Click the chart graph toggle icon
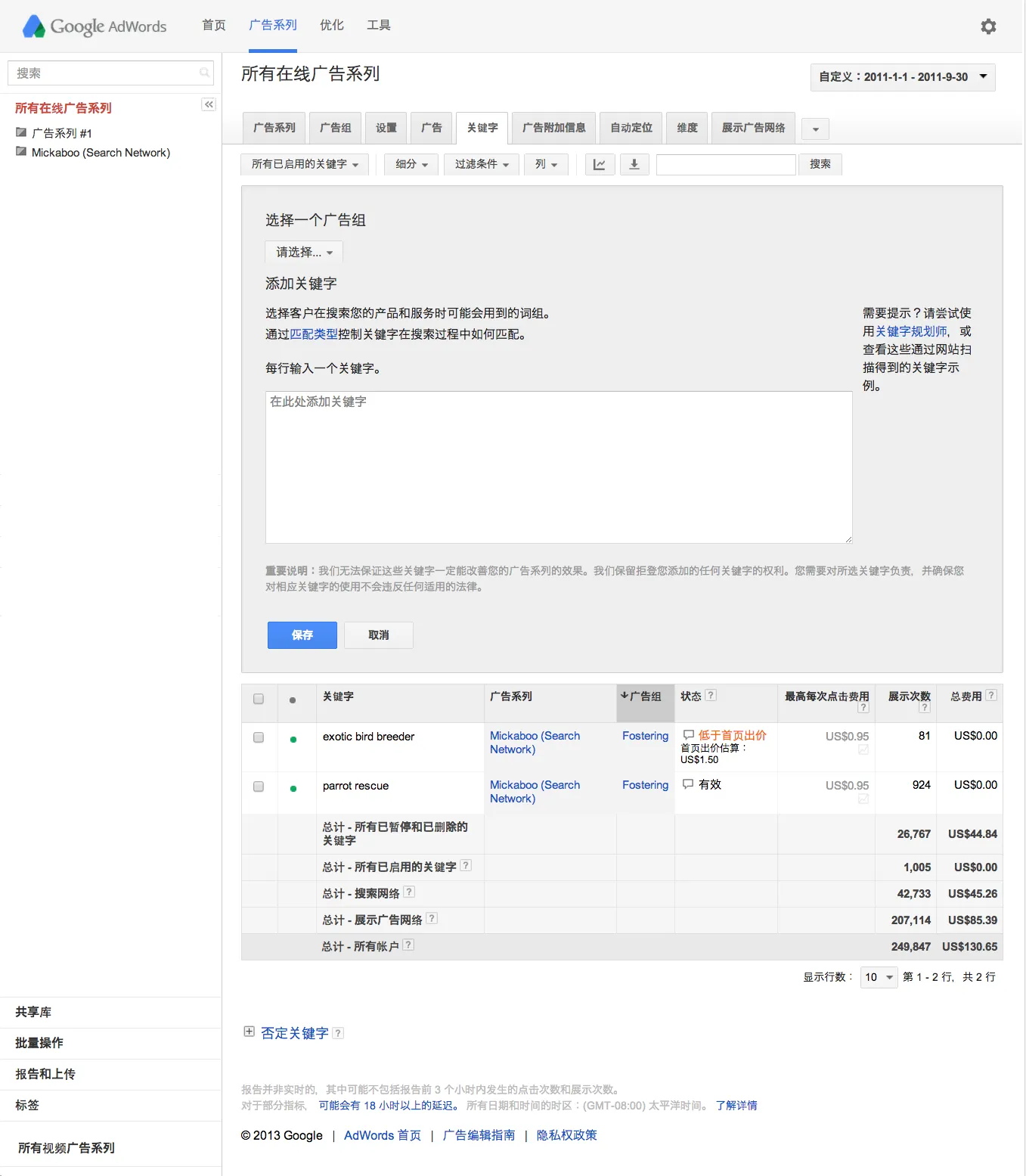 tap(599, 164)
